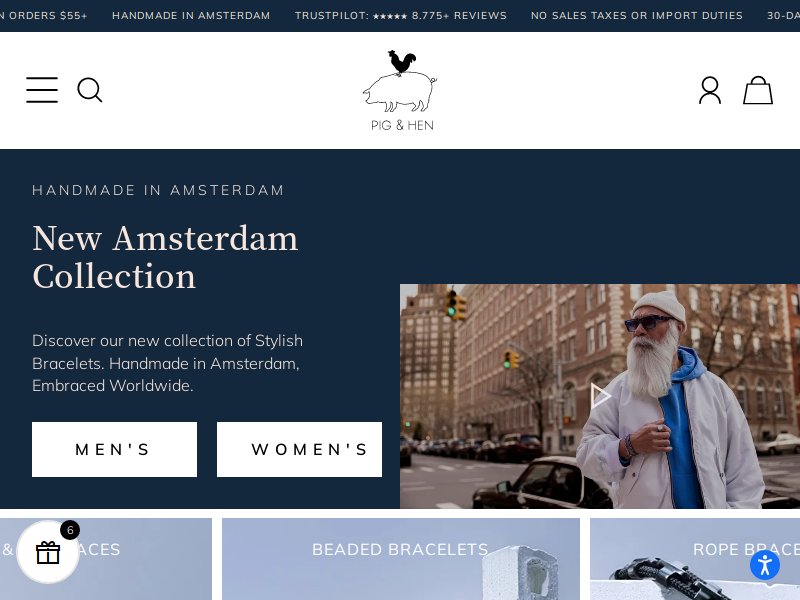Open Beaded Bracelets category tile
Image resolution: width=800 pixels, height=600 pixels.
[401, 559]
